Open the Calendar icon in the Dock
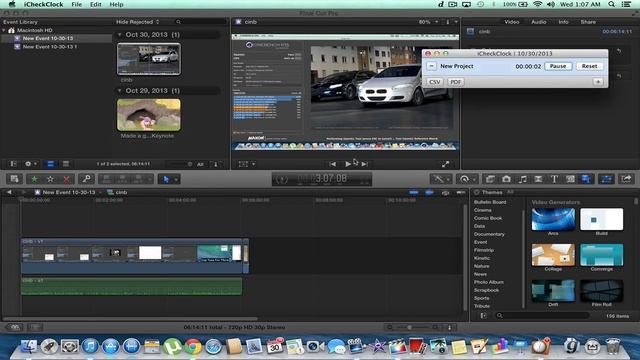The height and width of the screenshot is (360, 640). pyautogui.click(x=275, y=347)
